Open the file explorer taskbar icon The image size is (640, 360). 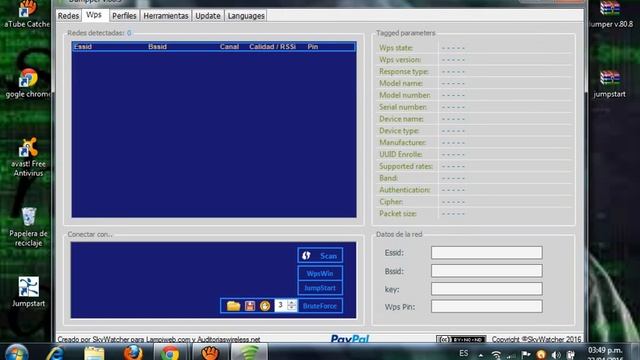tap(94, 353)
